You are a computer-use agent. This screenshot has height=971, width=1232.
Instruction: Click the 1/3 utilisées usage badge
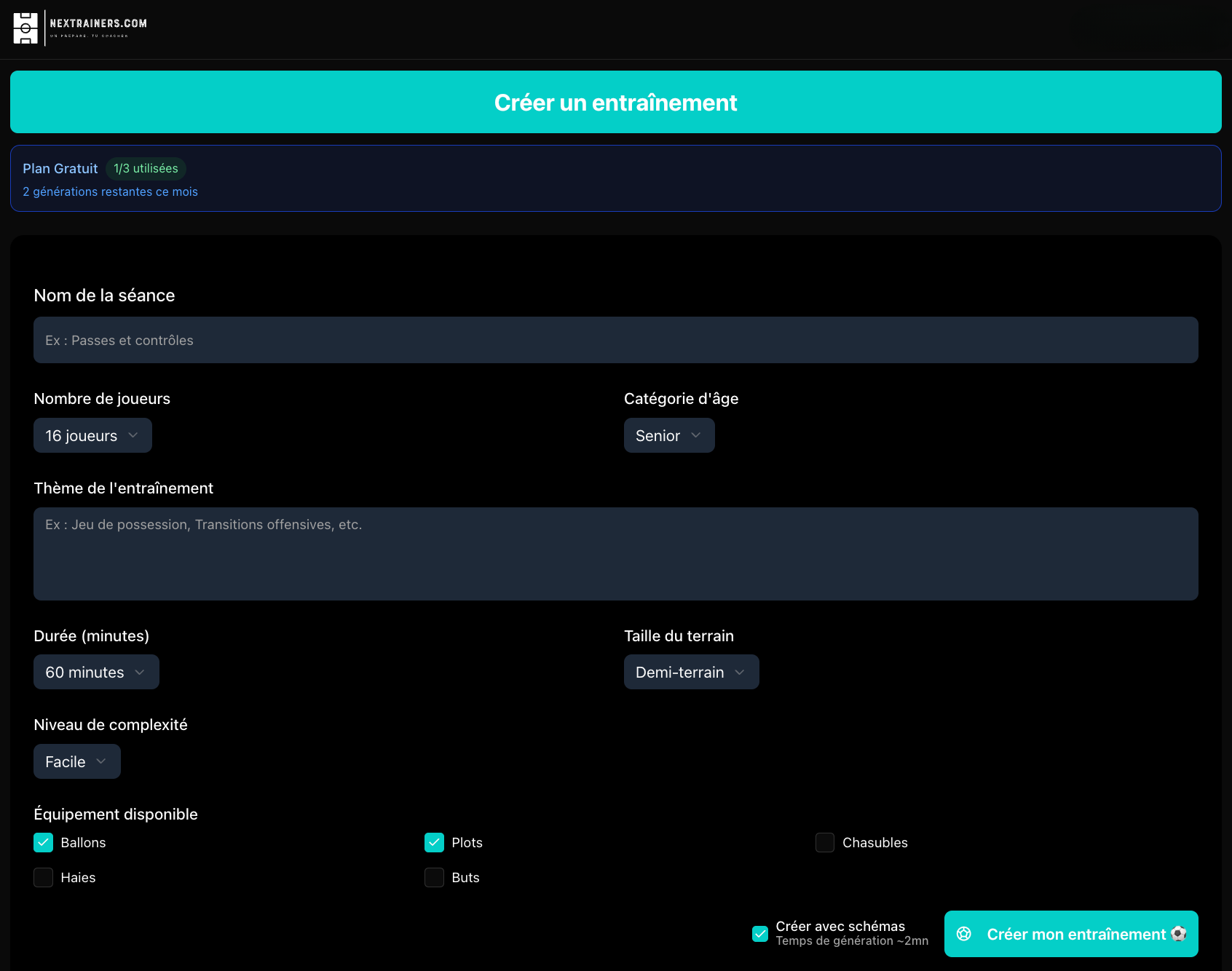point(146,168)
